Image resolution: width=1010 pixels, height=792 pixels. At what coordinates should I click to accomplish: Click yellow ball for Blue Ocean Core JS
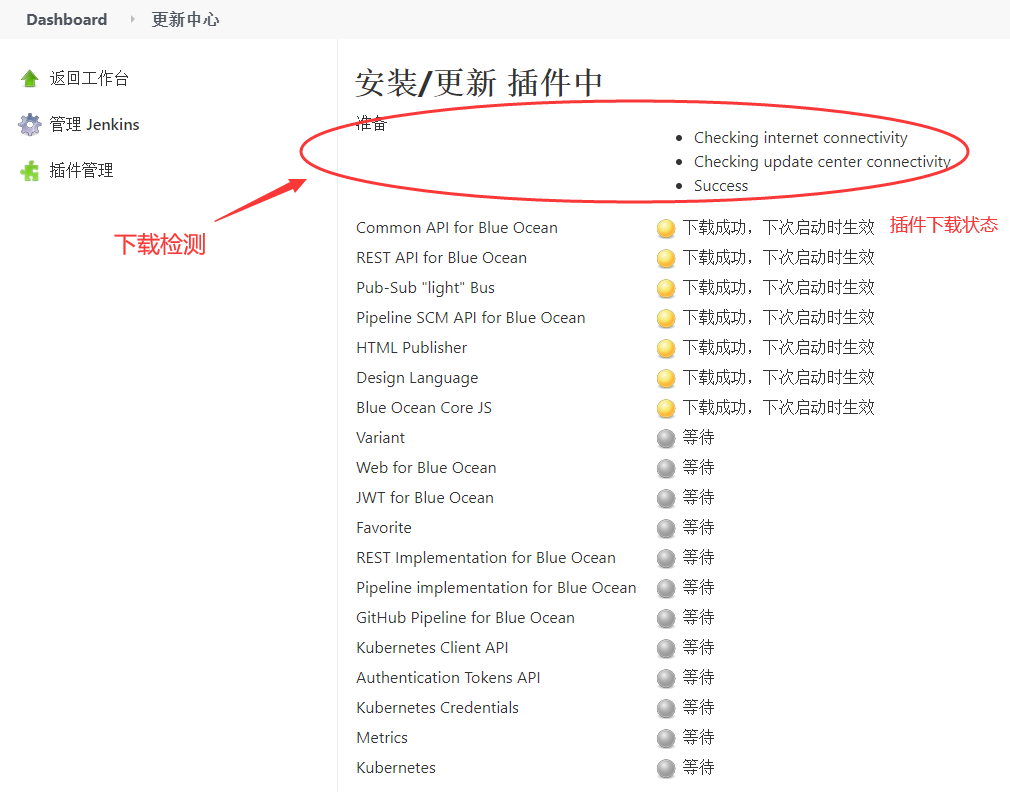pyautogui.click(x=666, y=408)
